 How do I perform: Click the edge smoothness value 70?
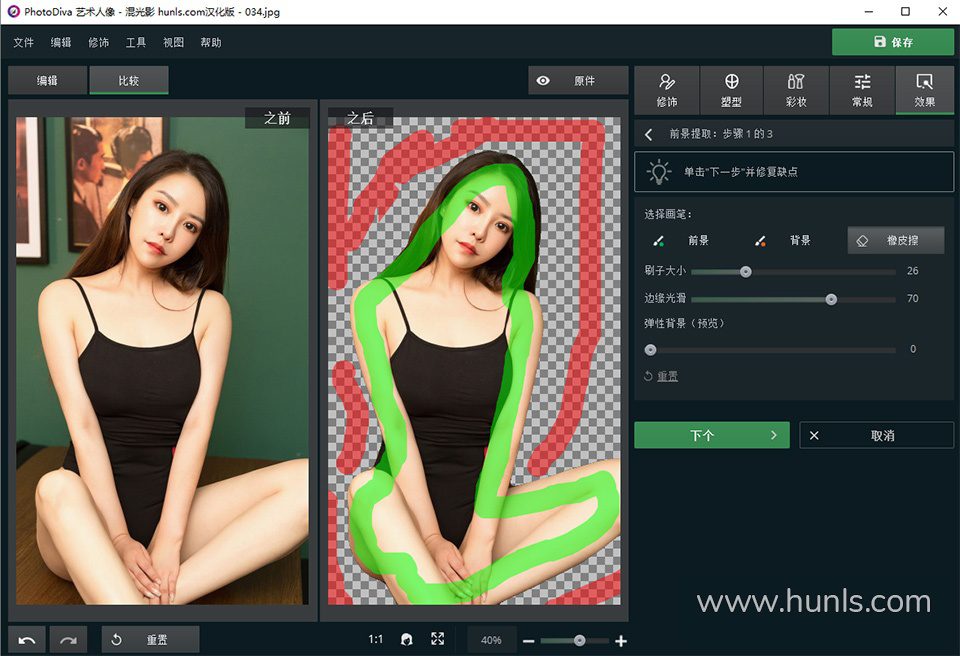pyautogui.click(x=912, y=298)
